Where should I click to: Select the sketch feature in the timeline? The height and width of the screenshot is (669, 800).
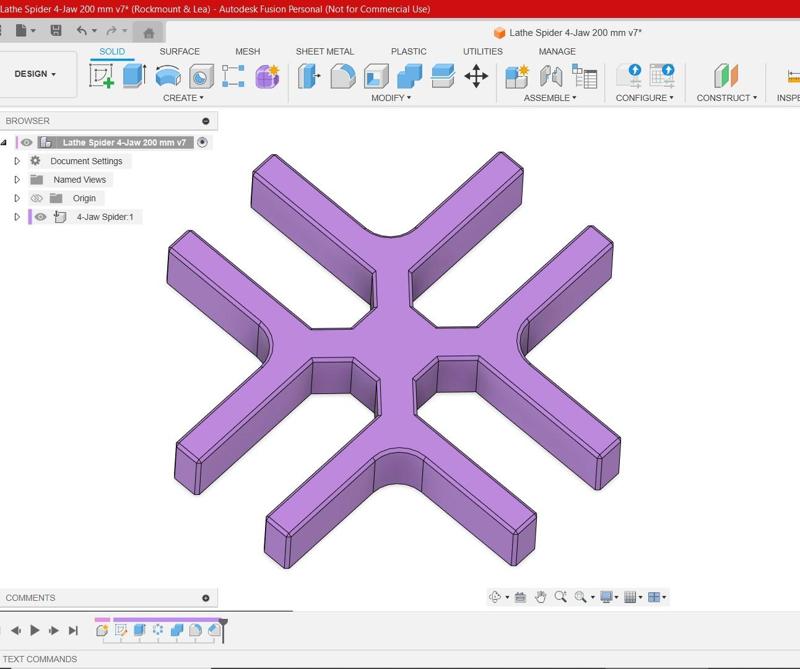tap(121, 630)
